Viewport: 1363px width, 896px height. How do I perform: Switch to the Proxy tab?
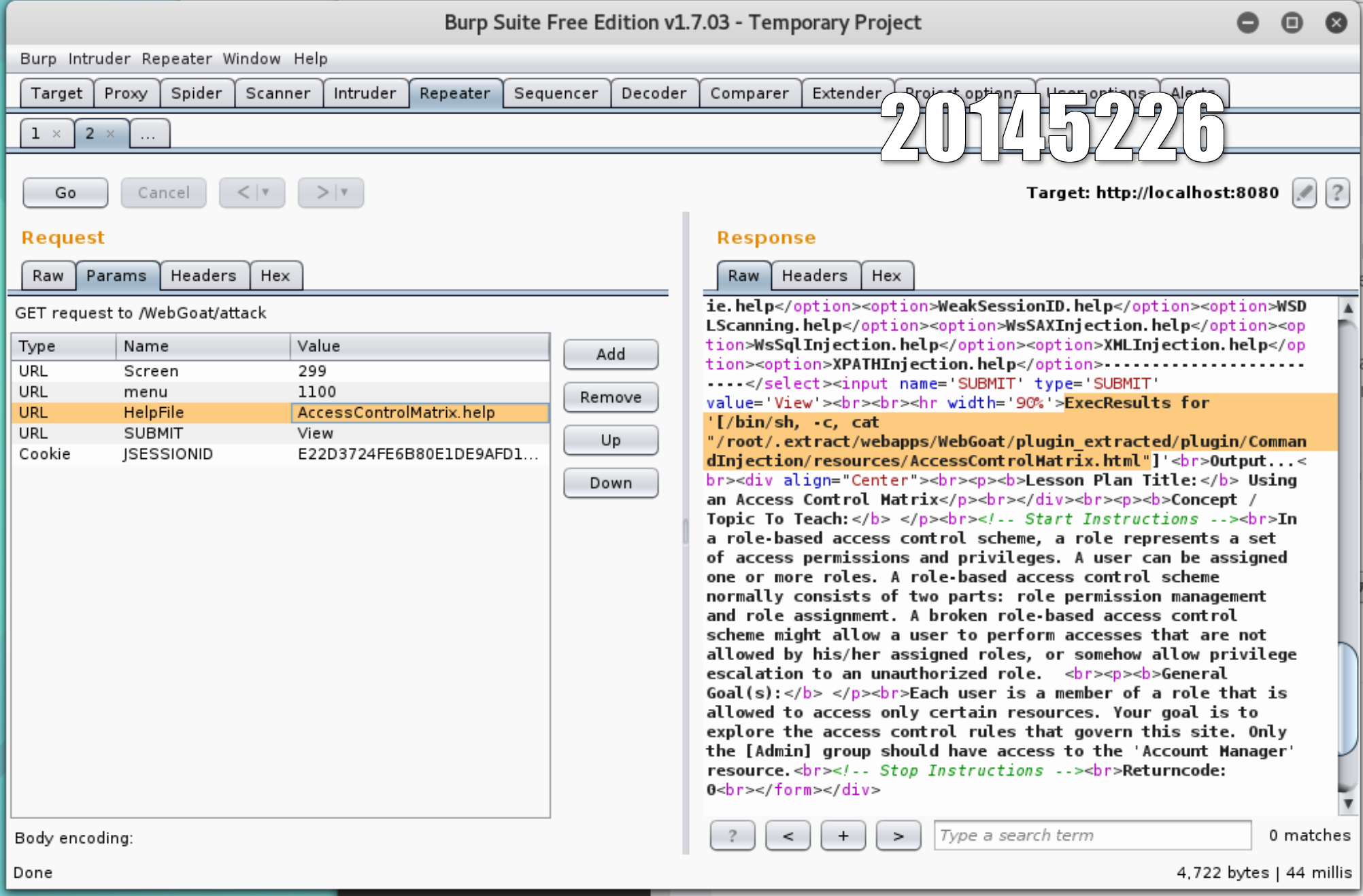126,93
